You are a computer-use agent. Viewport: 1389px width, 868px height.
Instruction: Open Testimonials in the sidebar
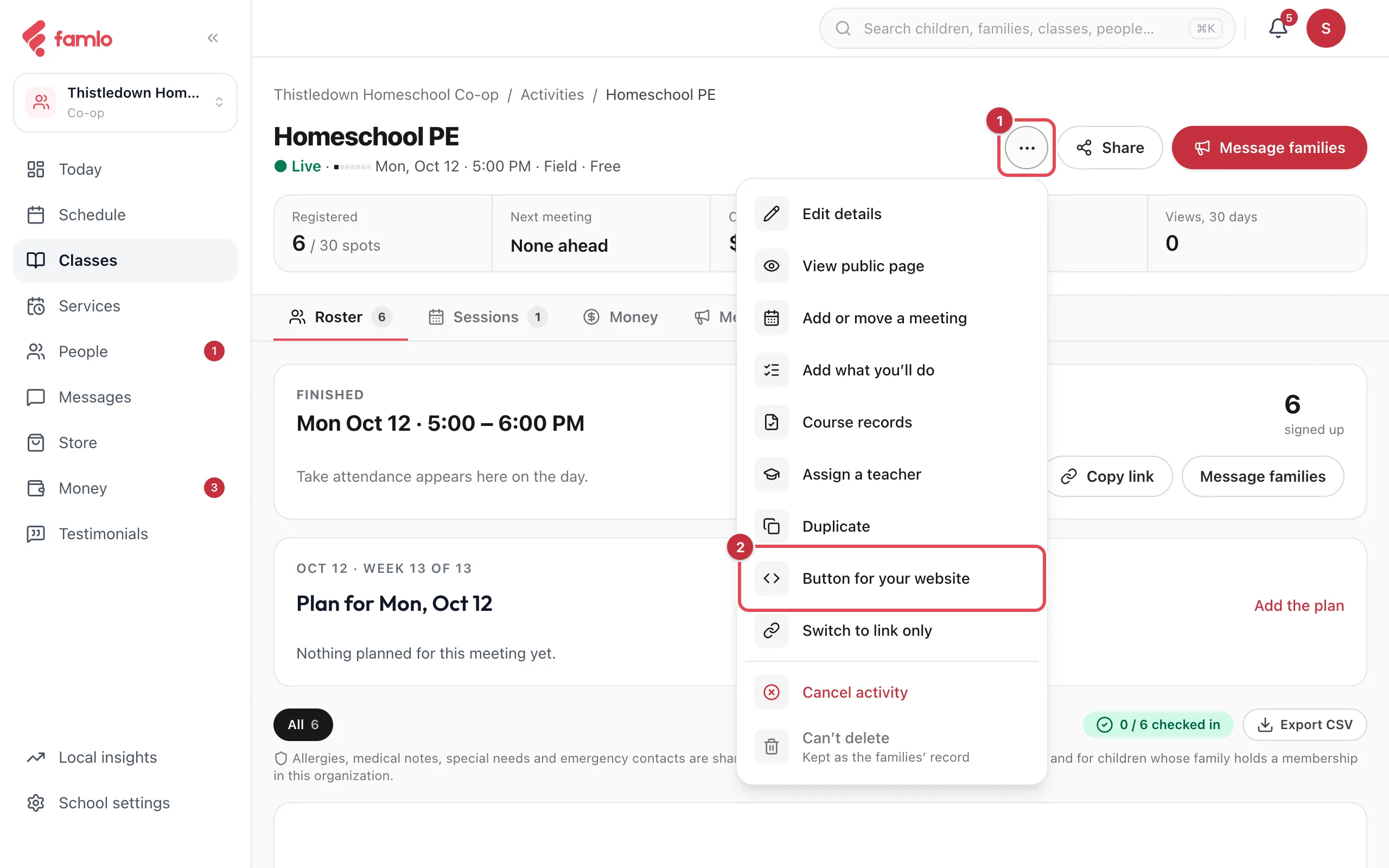125,534
